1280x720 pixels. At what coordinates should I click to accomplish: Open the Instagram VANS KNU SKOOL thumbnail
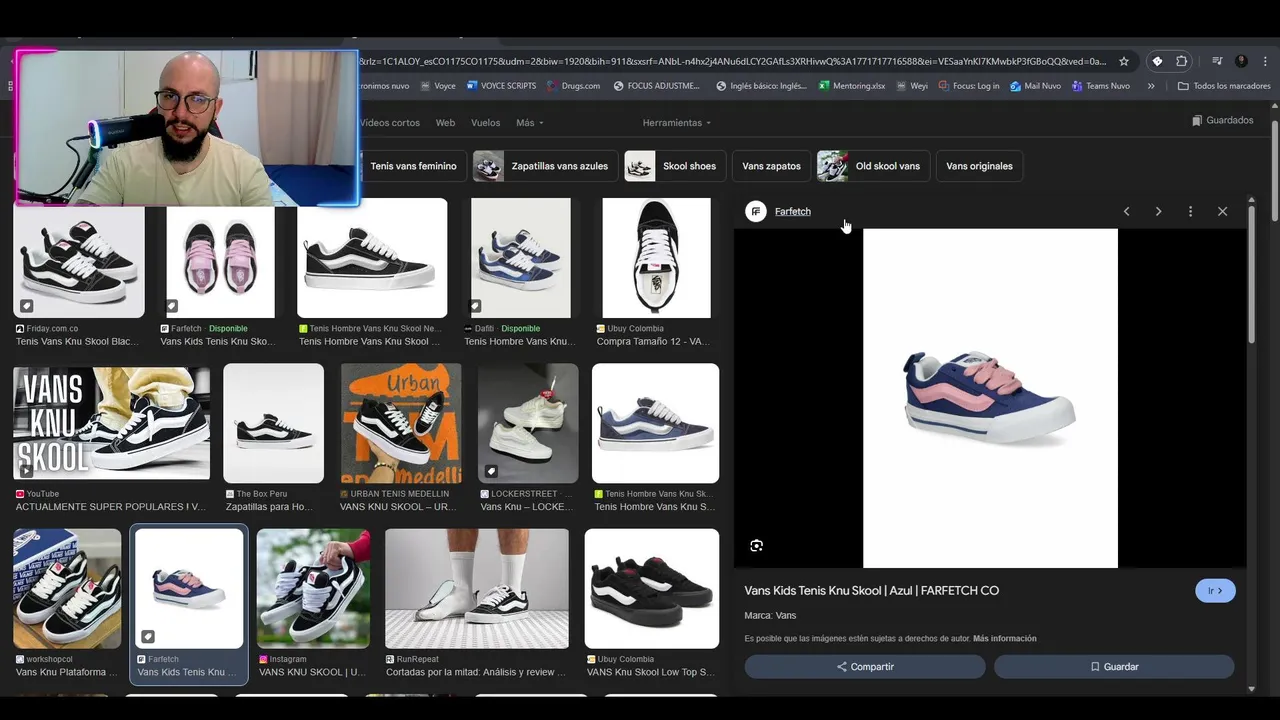tap(313, 589)
